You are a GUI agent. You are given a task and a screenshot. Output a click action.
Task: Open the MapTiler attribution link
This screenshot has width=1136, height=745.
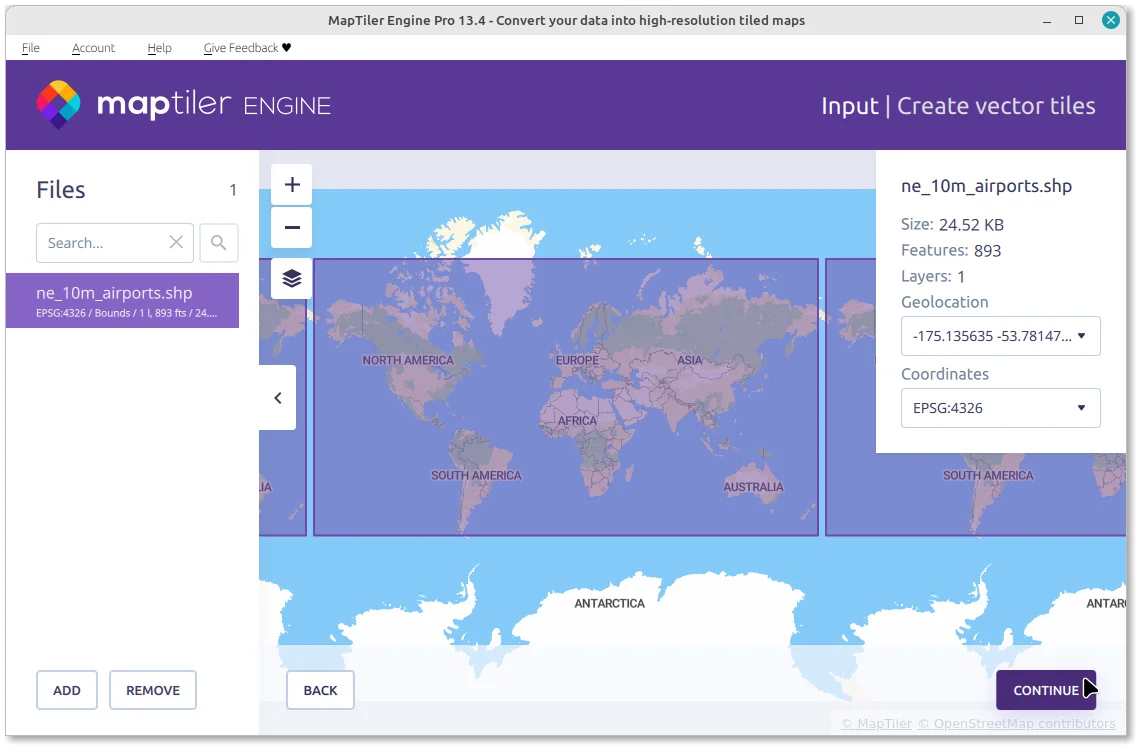[877, 723]
